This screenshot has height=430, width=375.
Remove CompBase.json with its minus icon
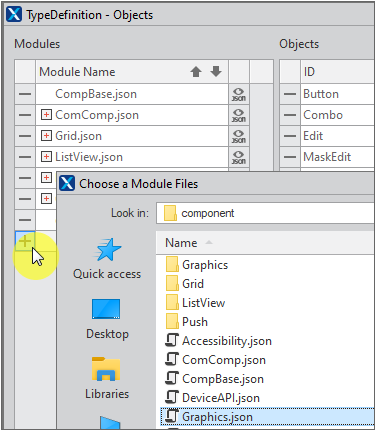pyautogui.click(x=25, y=94)
